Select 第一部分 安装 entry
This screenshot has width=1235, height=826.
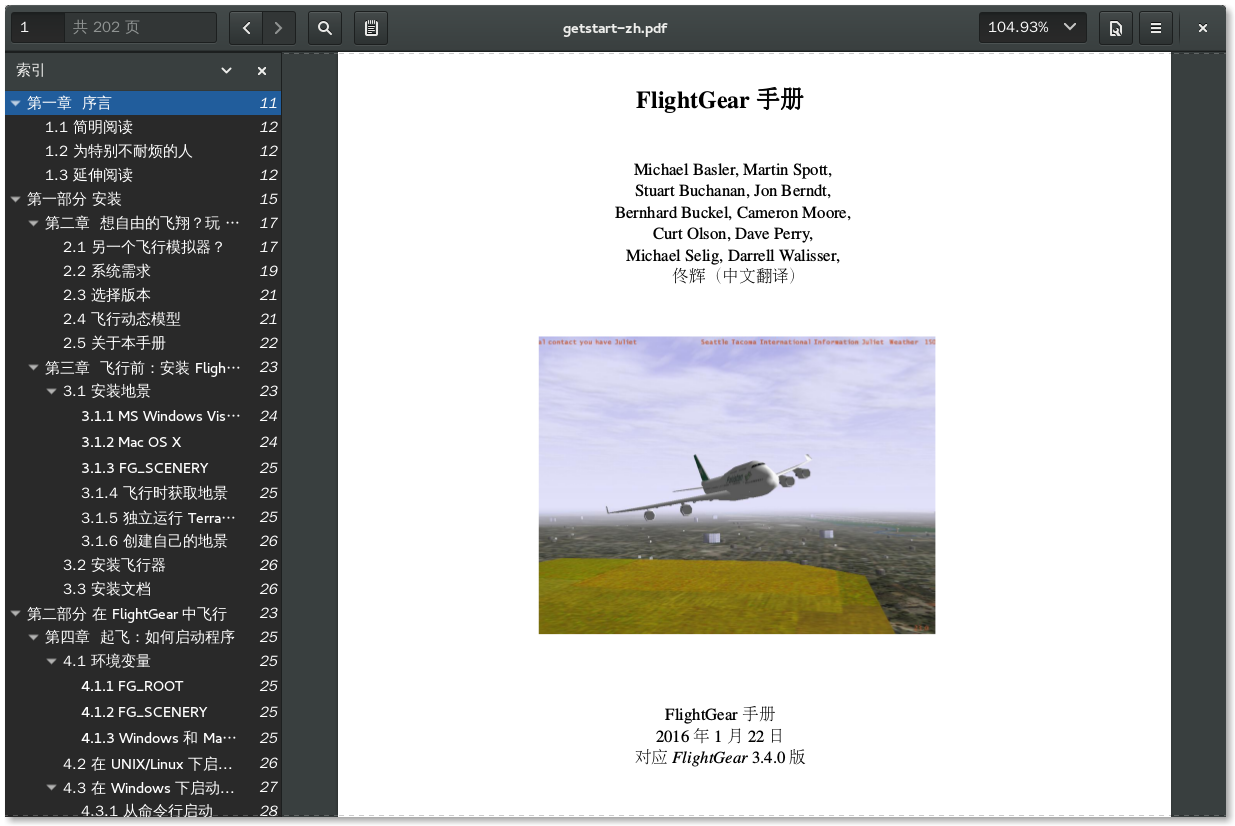[143, 199]
